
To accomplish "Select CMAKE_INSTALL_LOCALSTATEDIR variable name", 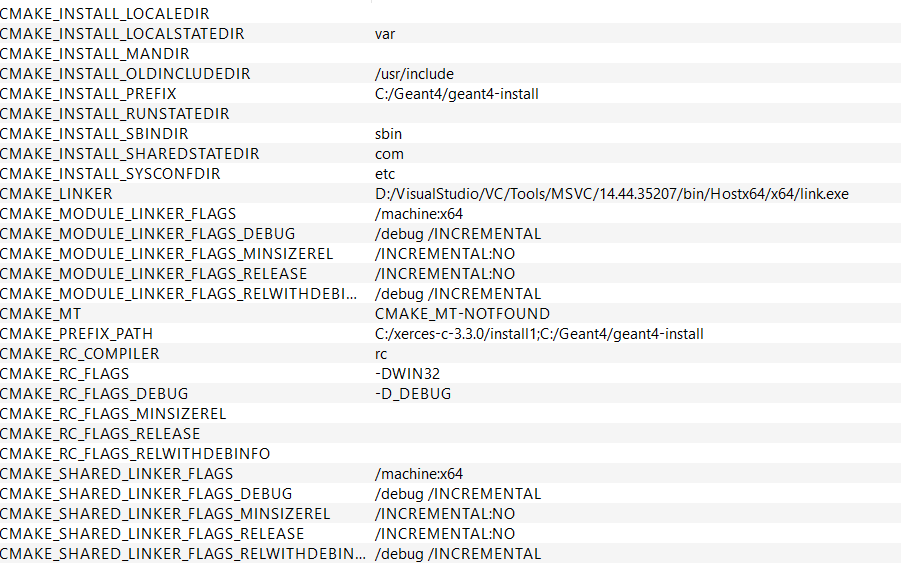I will point(121,34).
